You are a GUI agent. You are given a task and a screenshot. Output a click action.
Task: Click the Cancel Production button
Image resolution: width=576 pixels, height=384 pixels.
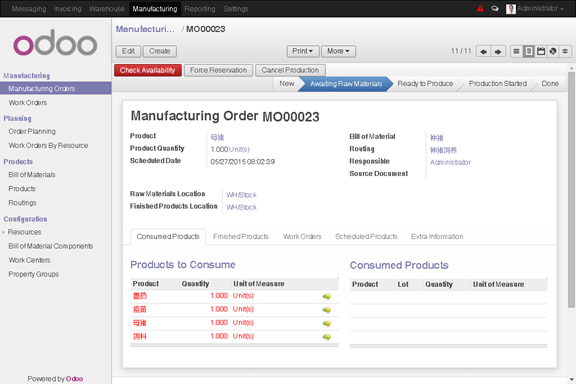click(x=290, y=70)
